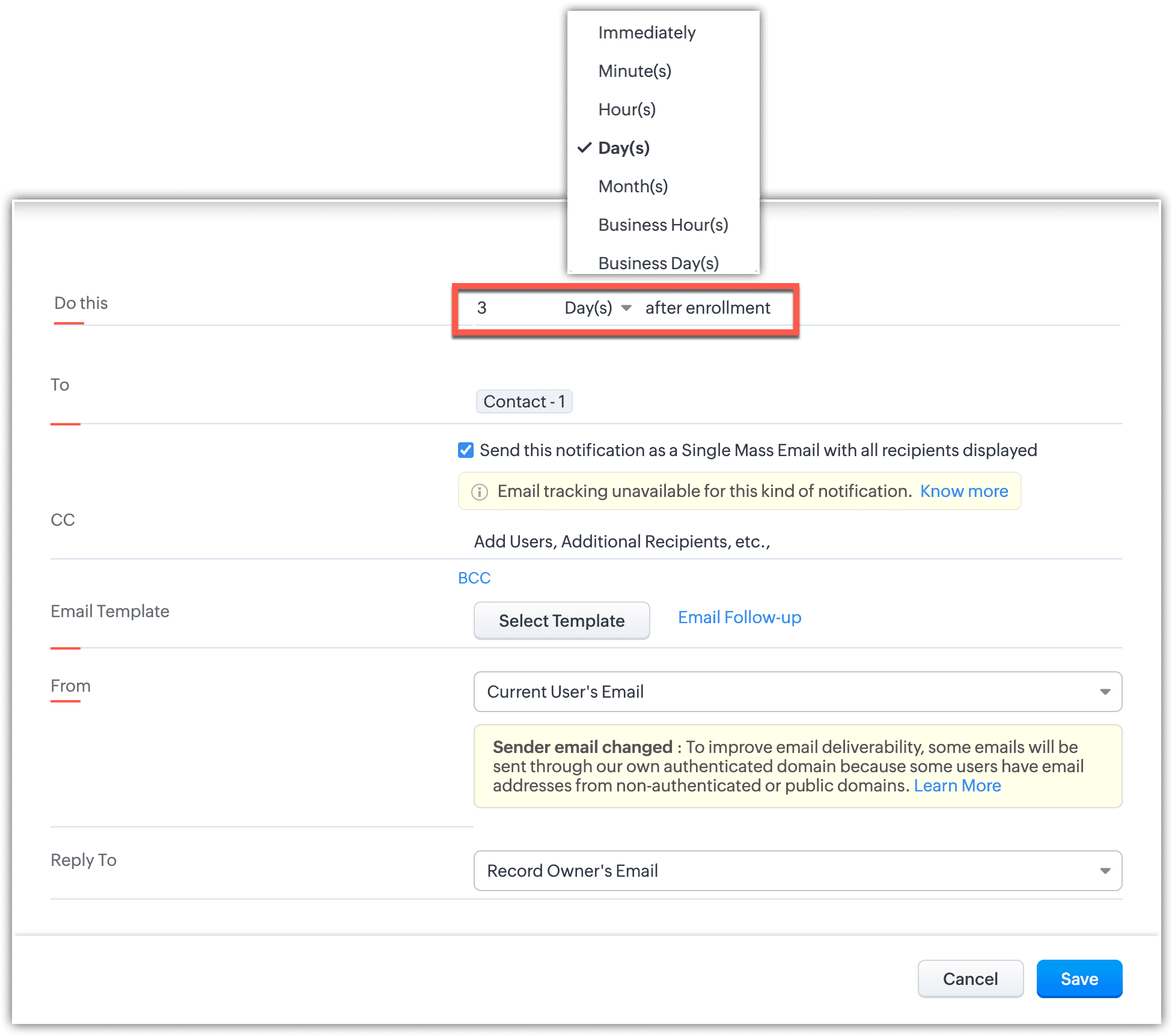
Task: Click the CC recipients input field
Action: pyautogui.click(x=622, y=541)
